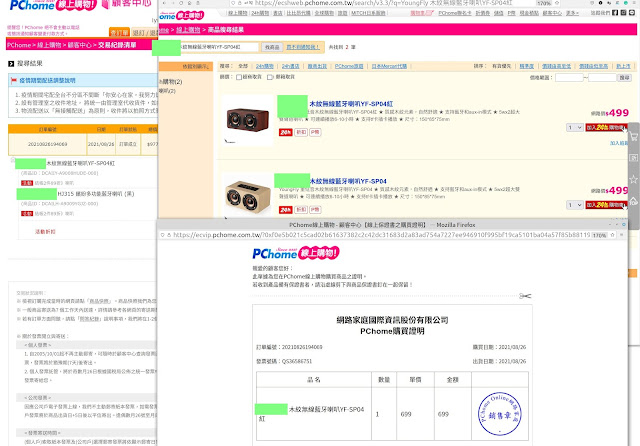
Task: Click the search keyword input field
Action: click(219, 47)
